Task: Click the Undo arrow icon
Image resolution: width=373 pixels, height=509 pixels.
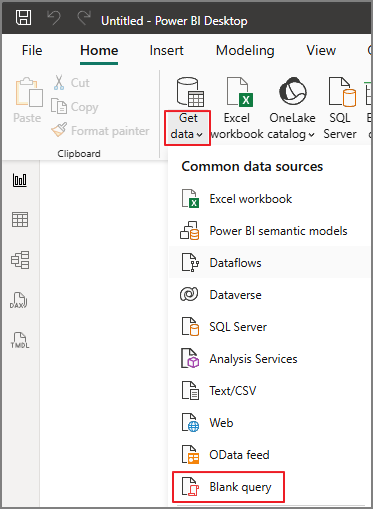Action: (x=54, y=17)
